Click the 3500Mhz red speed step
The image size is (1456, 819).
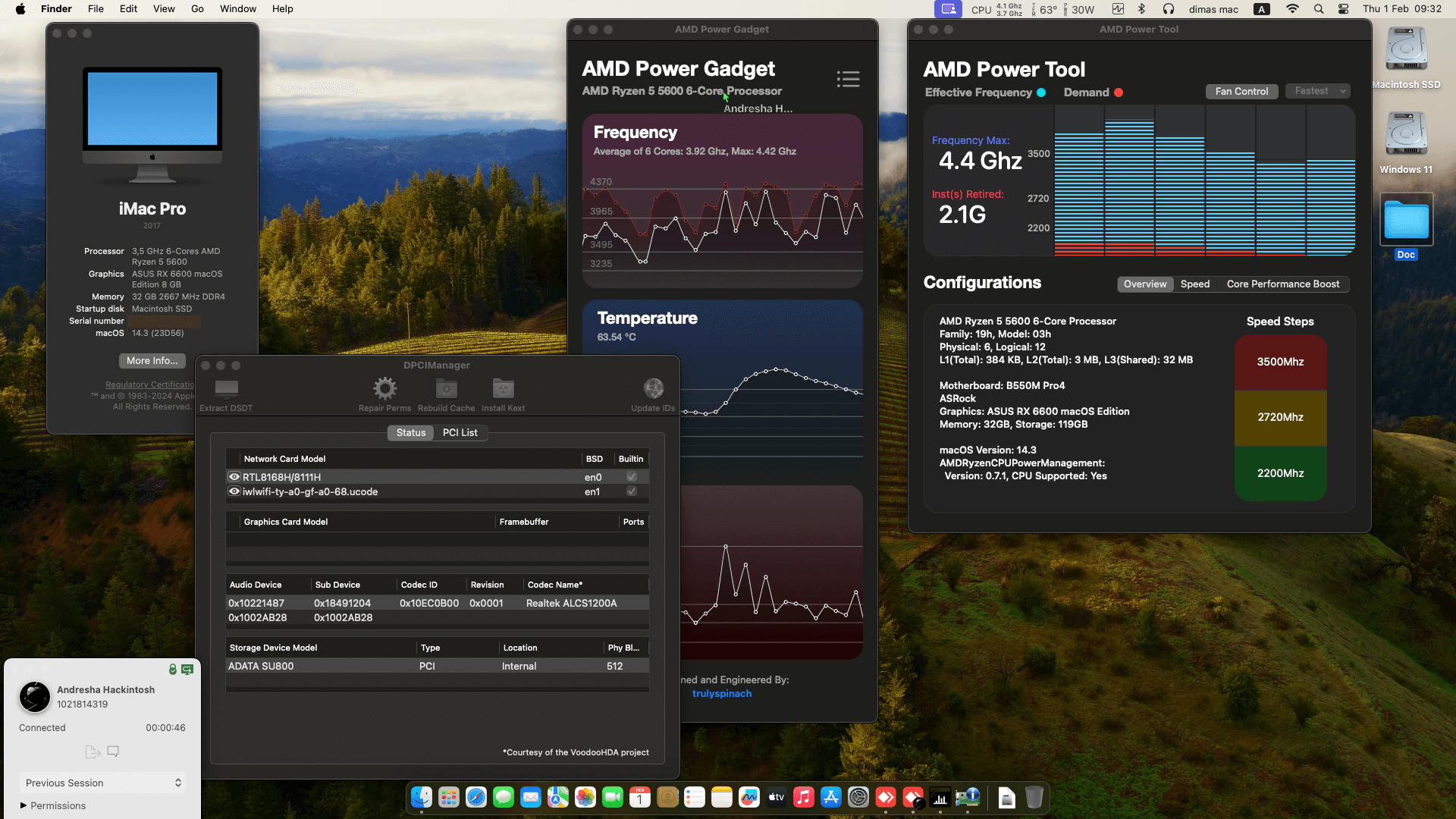pyautogui.click(x=1280, y=362)
